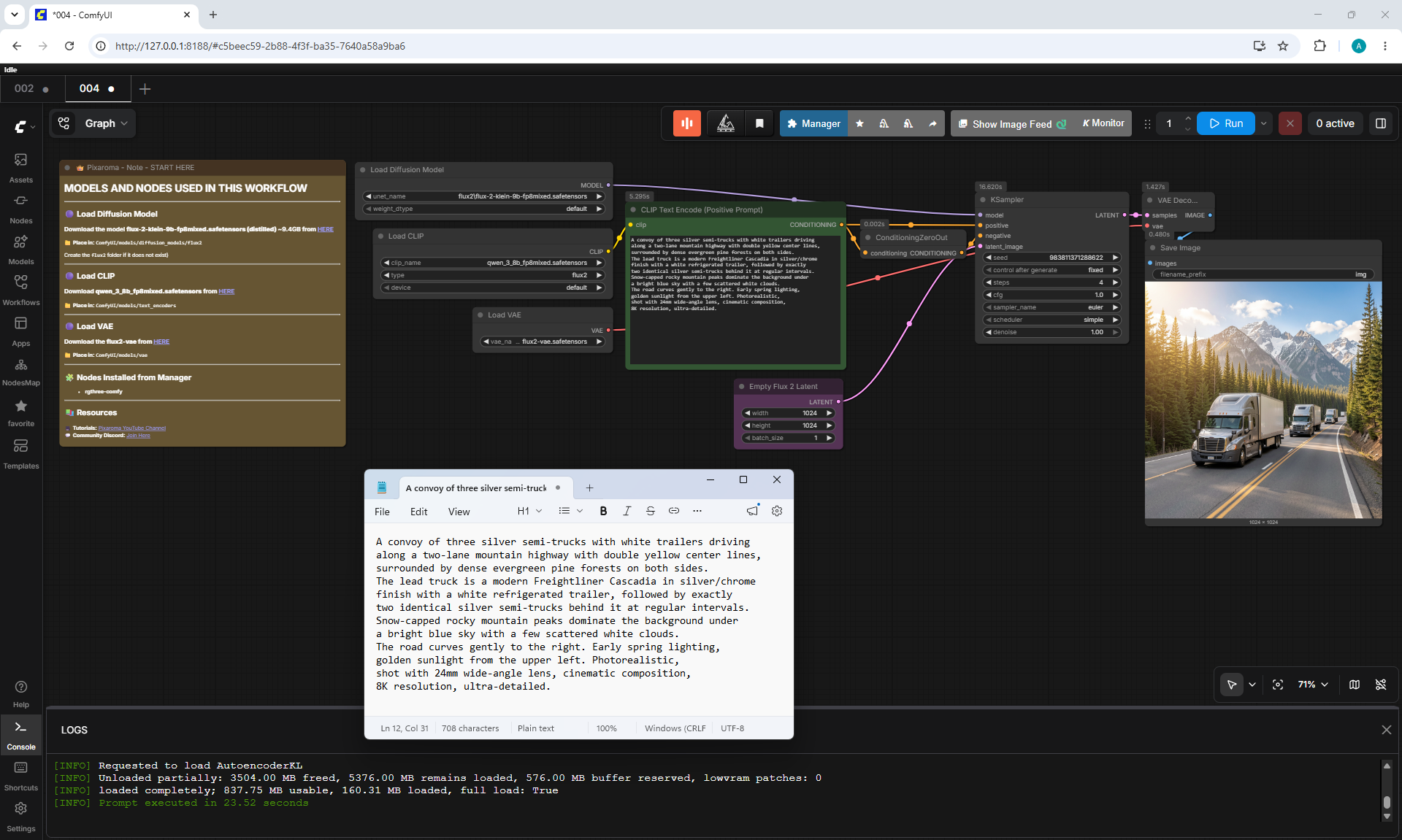This screenshot has width=1402, height=840.
Task: Open the Manager button
Action: click(x=813, y=123)
